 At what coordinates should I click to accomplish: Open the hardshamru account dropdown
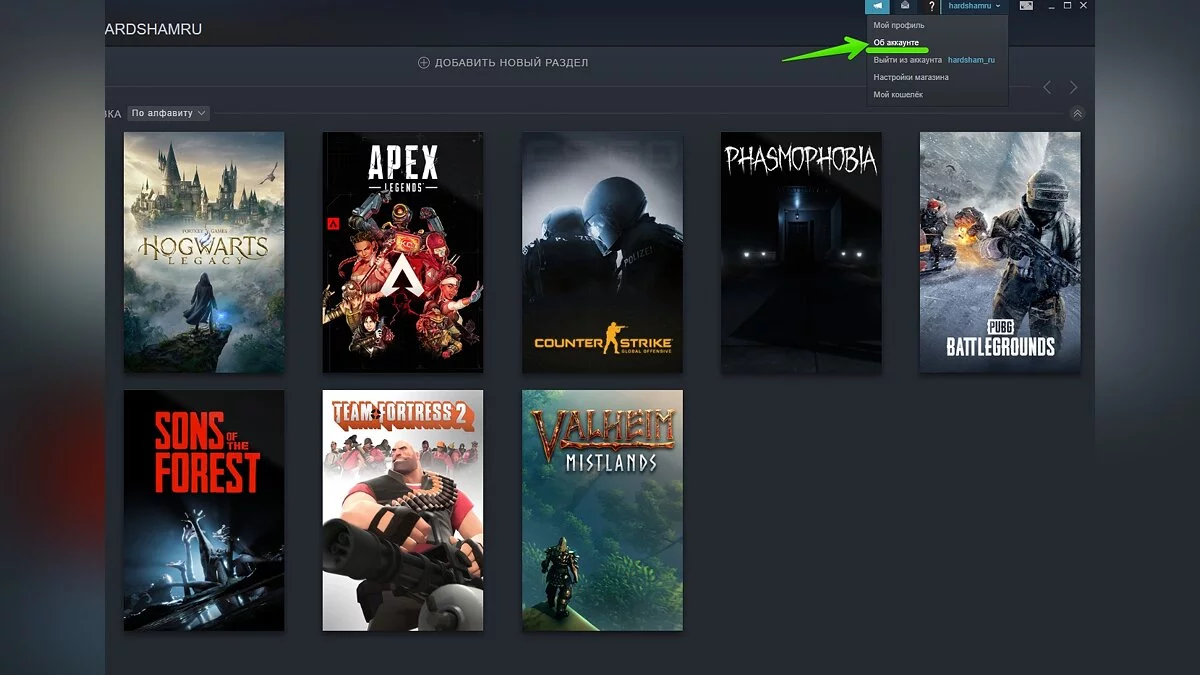click(974, 6)
